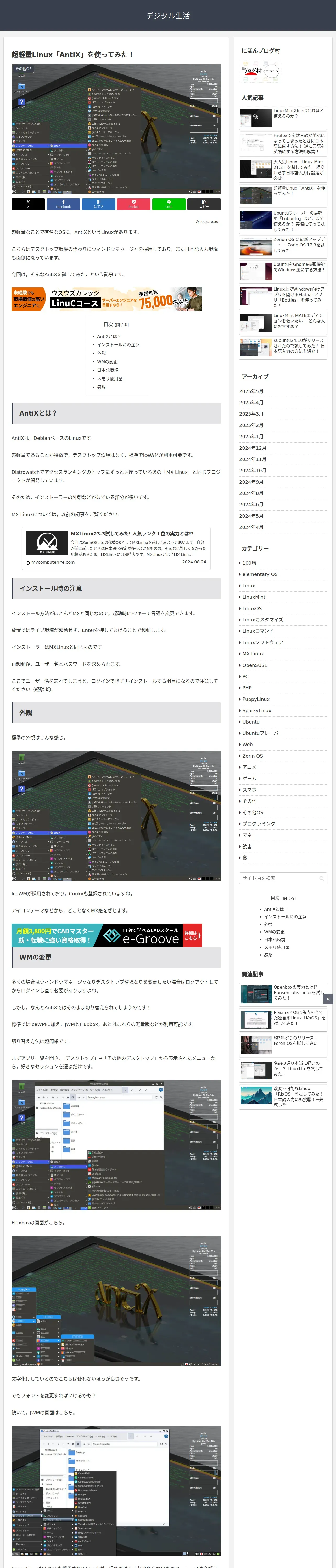Open the e-Groove CAD school ad banner

pos(107,935)
